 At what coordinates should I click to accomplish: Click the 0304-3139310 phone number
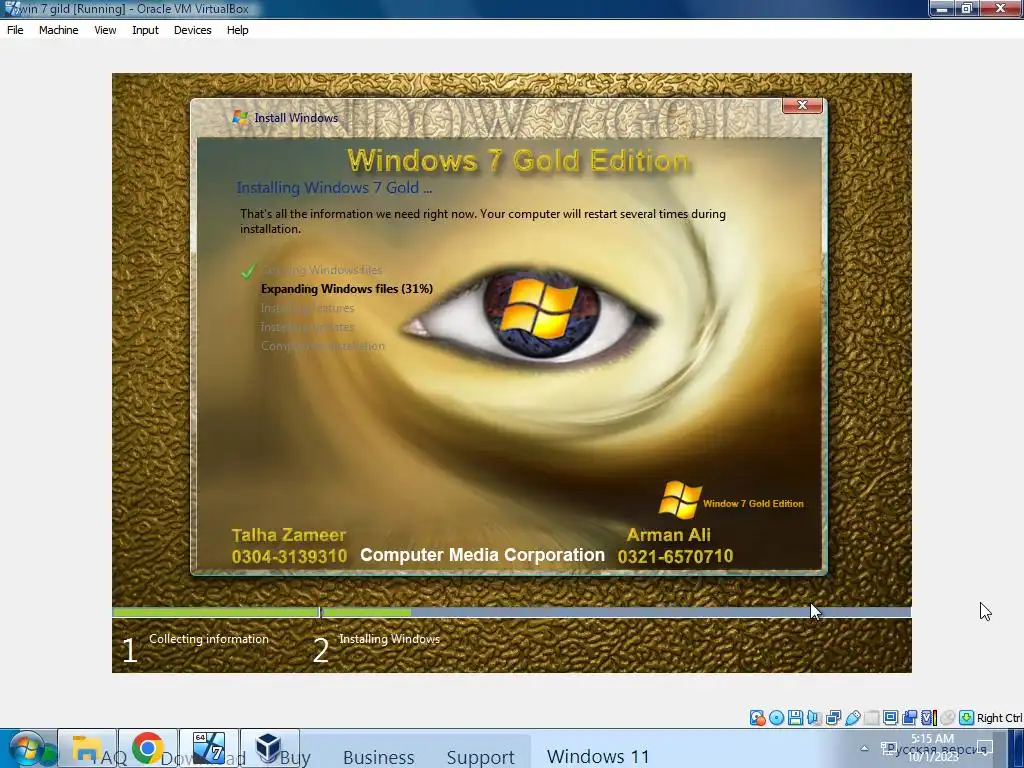pyautogui.click(x=289, y=556)
